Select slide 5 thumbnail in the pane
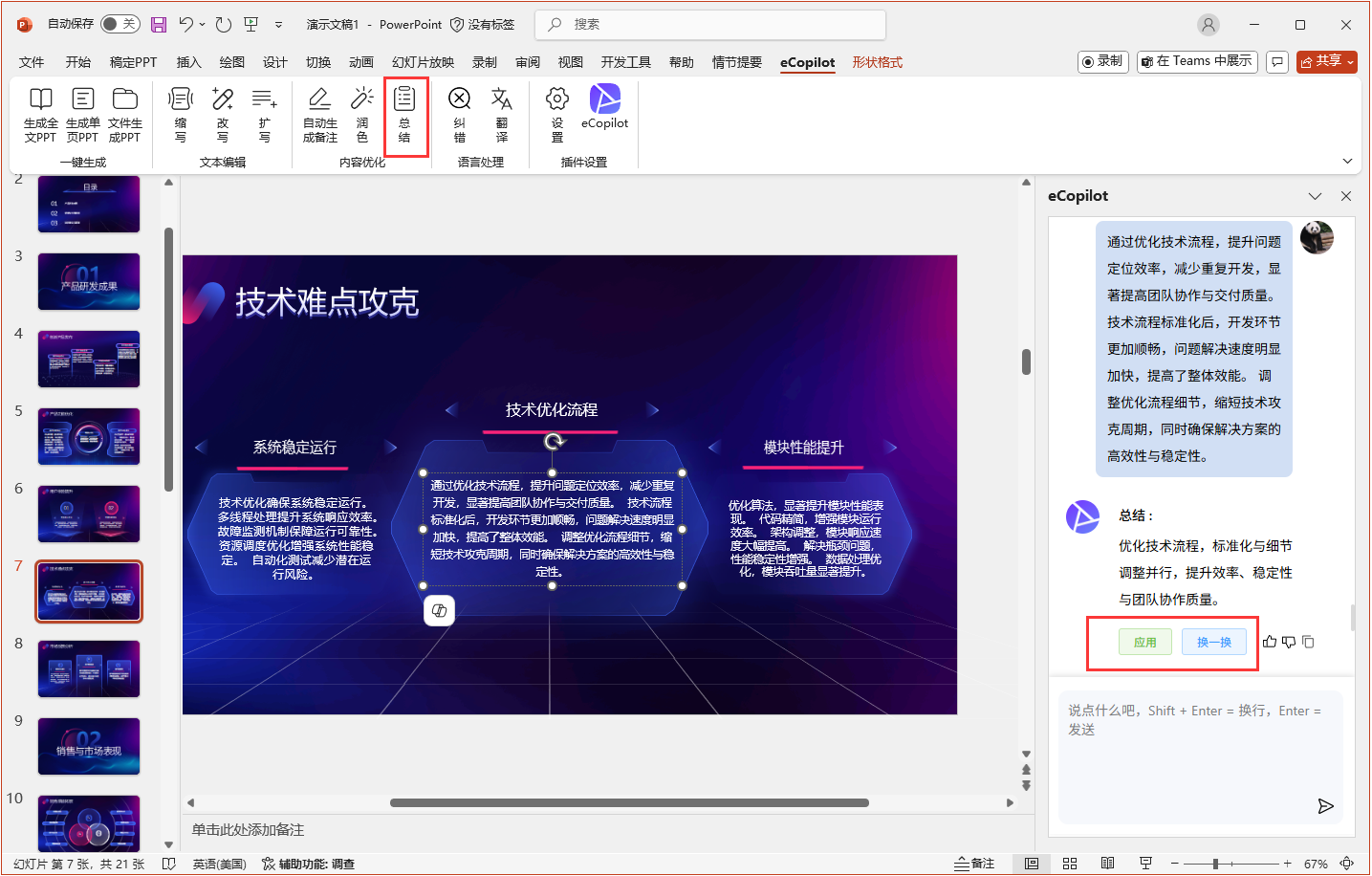 (x=88, y=436)
